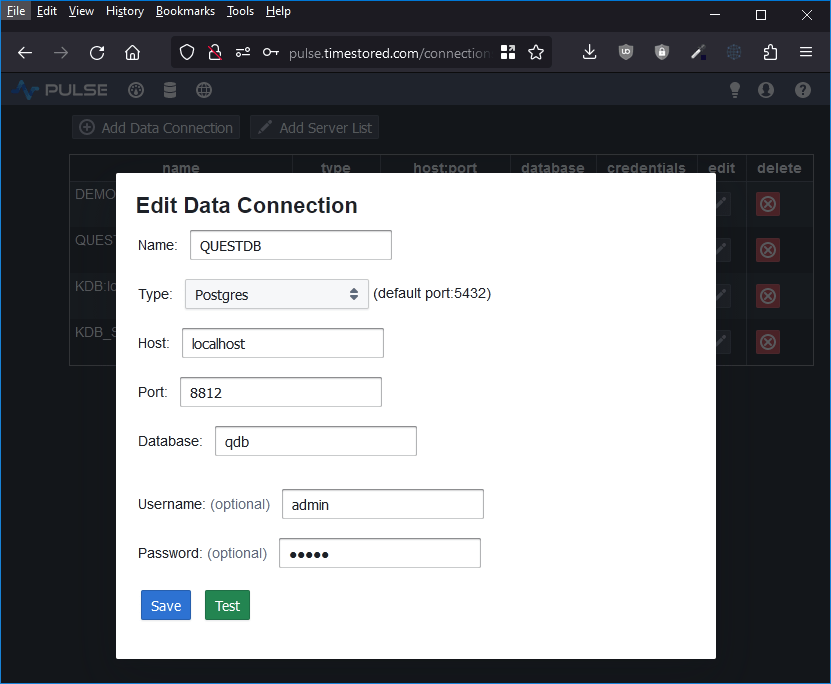Open Firefox downloads arrow icon
Viewport: 831px width, 684px height.
(590, 53)
